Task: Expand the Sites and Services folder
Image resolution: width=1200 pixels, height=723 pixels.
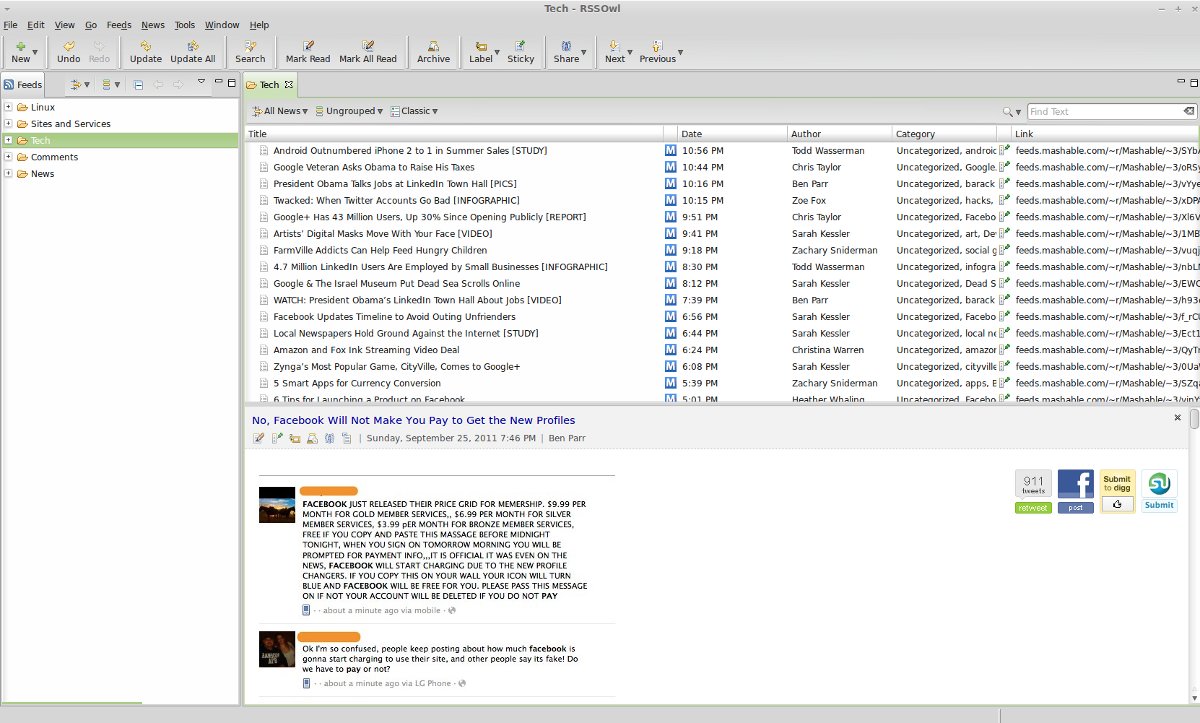Action: (x=8, y=124)
